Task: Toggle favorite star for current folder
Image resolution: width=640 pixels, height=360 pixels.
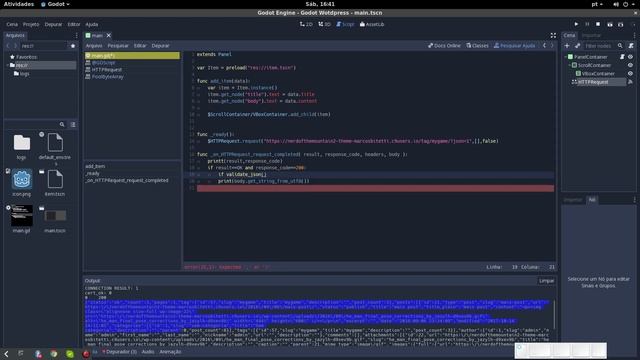Action: [73, 46]
